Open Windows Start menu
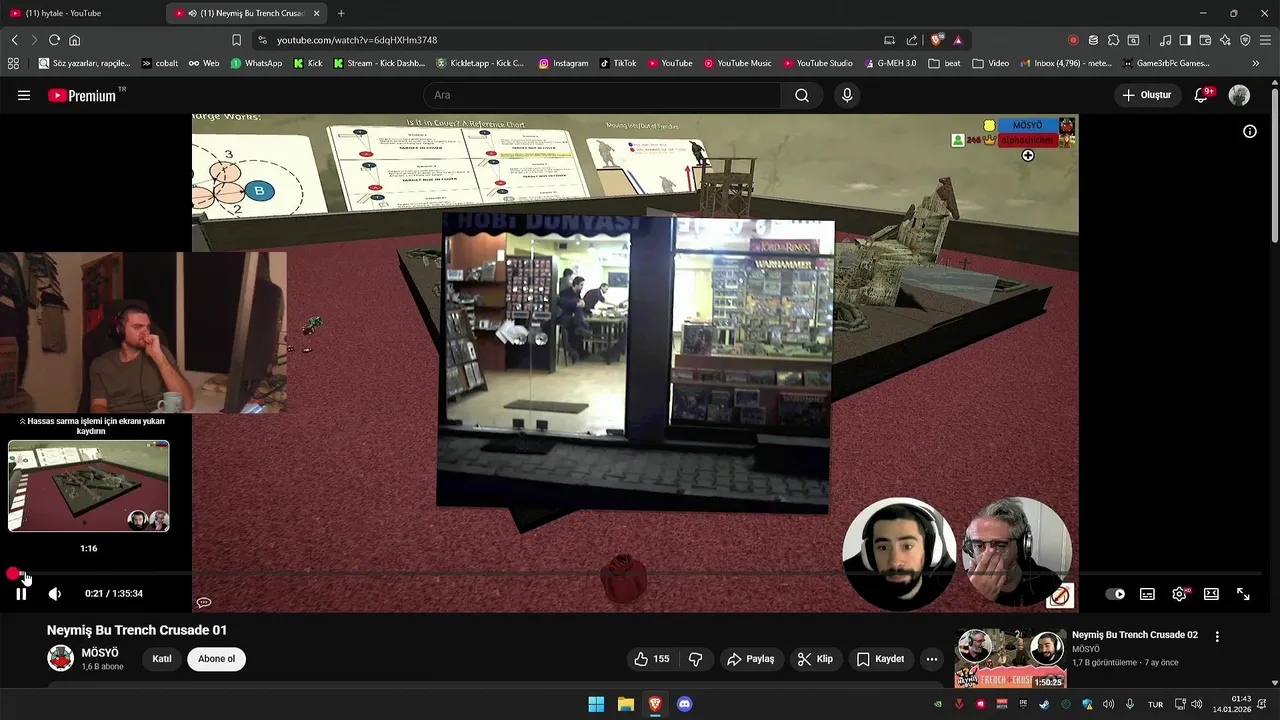The width and height of the screenshot is (1280, 720). (x=596, y=704)
